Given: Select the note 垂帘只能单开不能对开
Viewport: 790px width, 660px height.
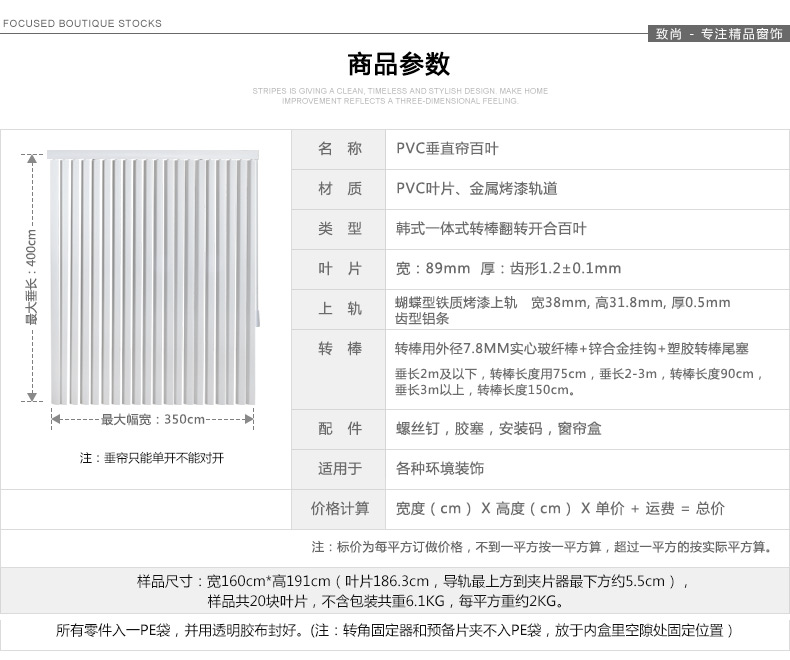Looking at the screenshot, I should [x=152, y=458].
